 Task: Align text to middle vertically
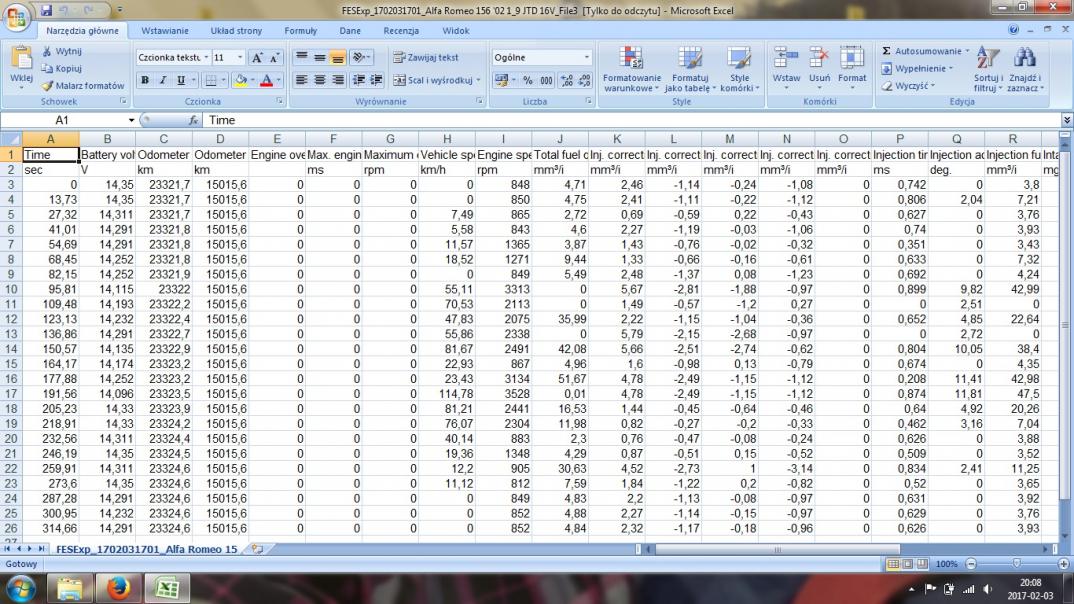[319, 58]
